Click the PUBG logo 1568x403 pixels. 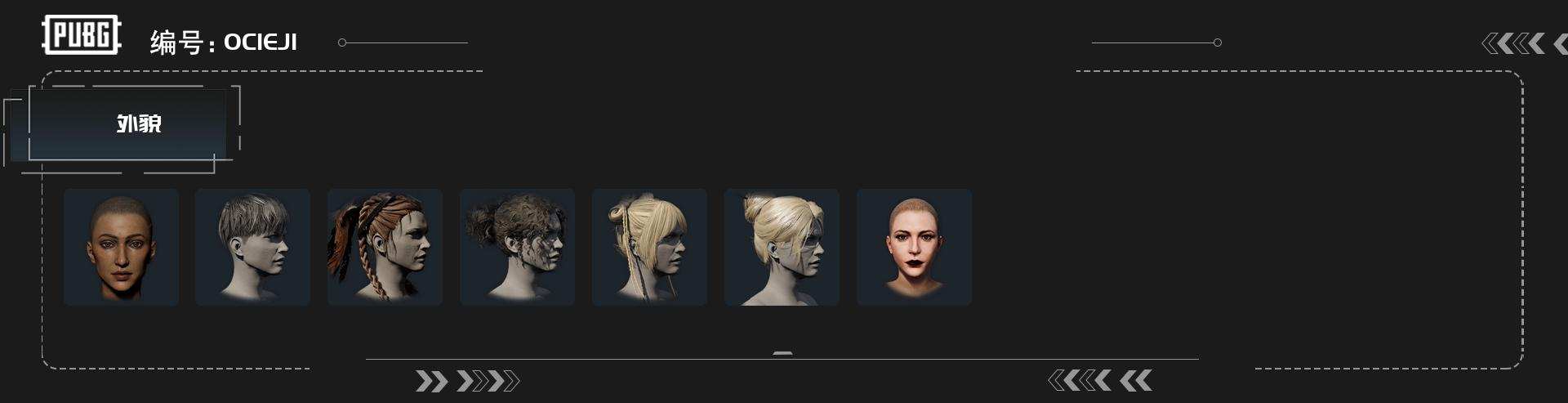tap(82, 35)
